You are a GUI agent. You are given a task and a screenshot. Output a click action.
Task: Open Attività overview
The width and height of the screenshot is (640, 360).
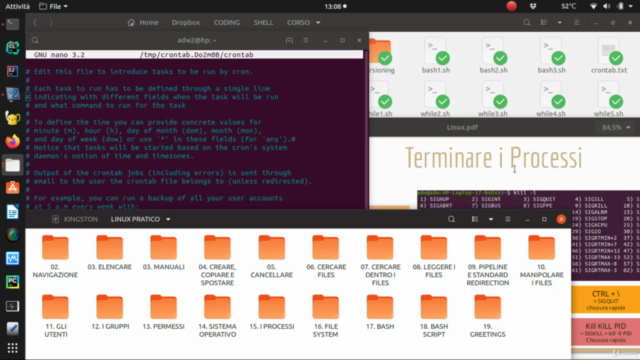(x=18, y=6)
